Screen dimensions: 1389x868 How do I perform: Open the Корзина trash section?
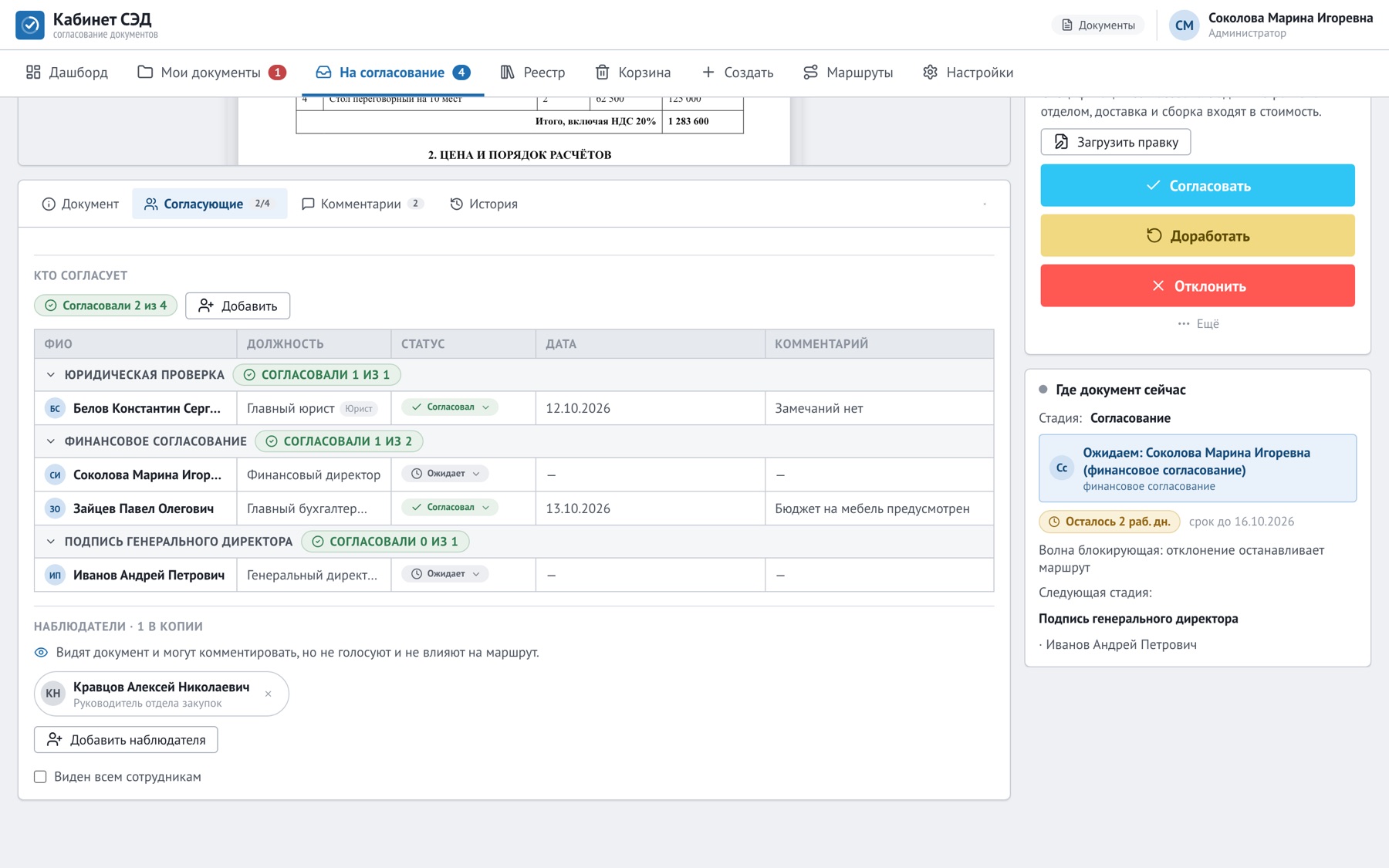coord(633,73)
